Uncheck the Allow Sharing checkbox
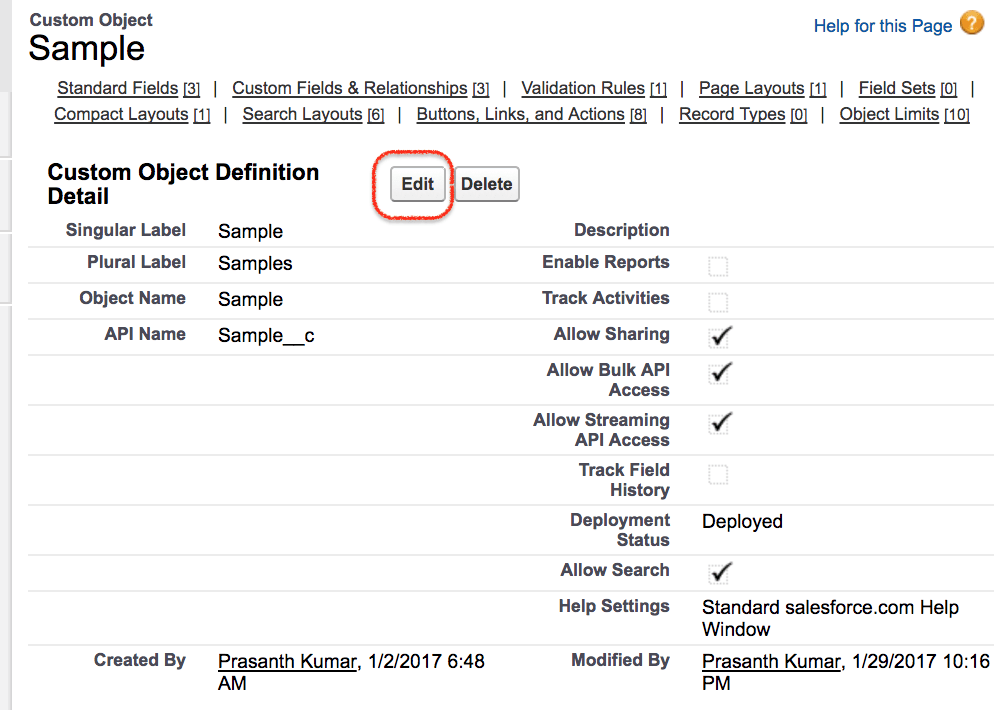 pyautogui.click(x=718, y=336)
